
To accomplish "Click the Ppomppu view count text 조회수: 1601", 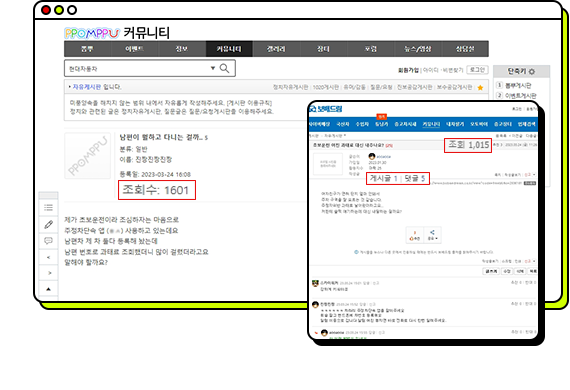I will (156, 190).
